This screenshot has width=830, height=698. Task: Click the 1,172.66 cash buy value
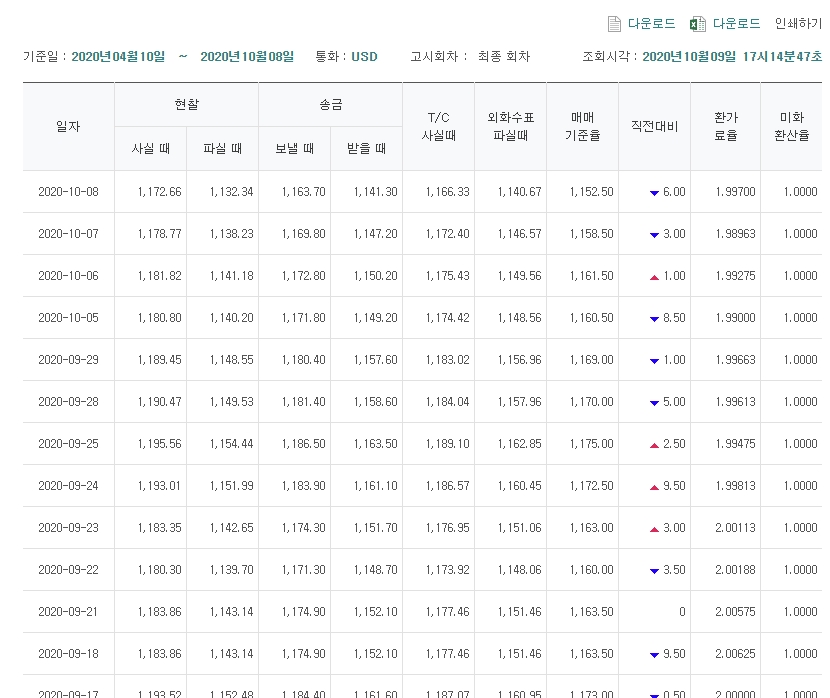[x=159, y=192]
